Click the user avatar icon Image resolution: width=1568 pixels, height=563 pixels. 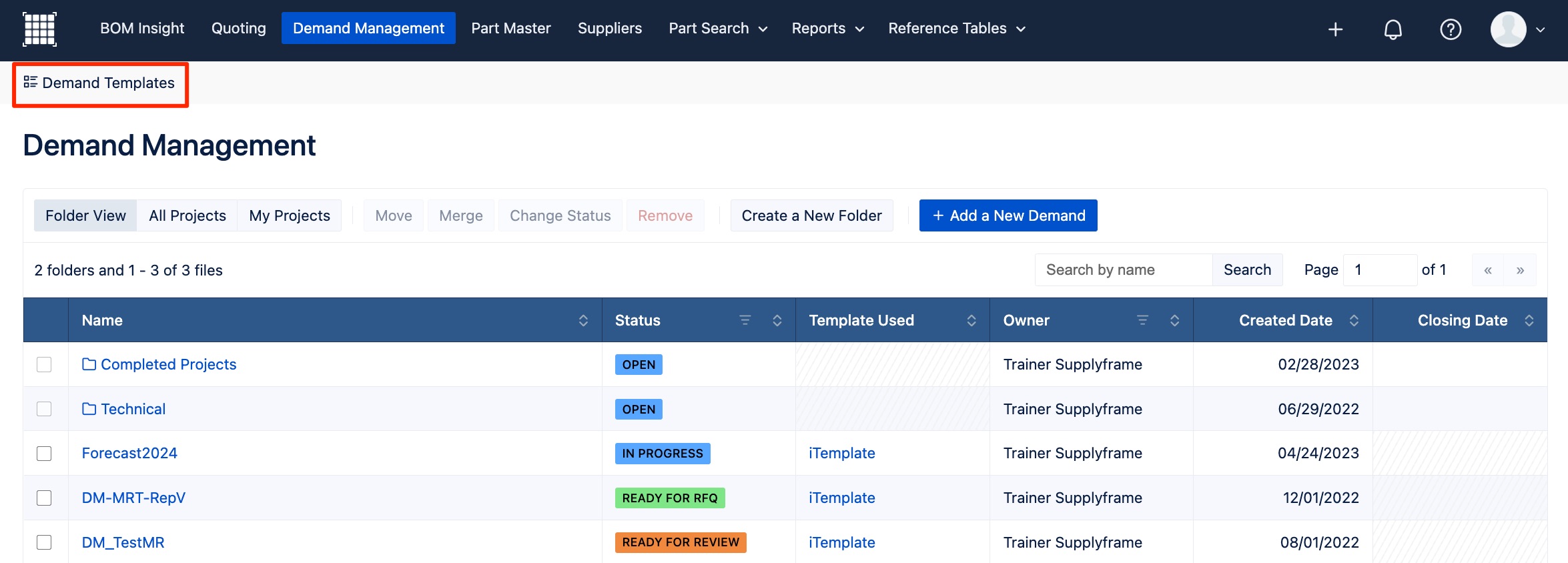coord(1508,29)
